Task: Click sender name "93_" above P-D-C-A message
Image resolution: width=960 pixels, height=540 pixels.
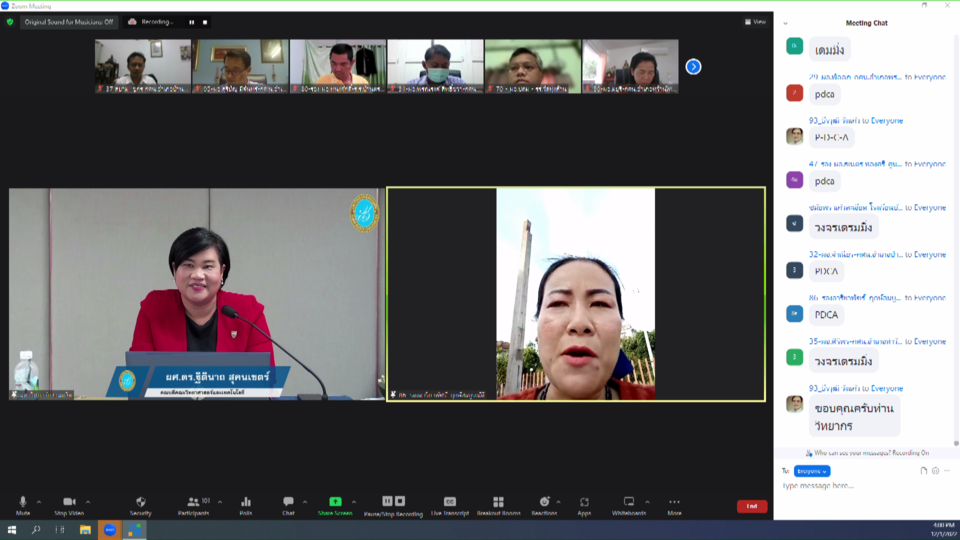Action: pos(834,121)
